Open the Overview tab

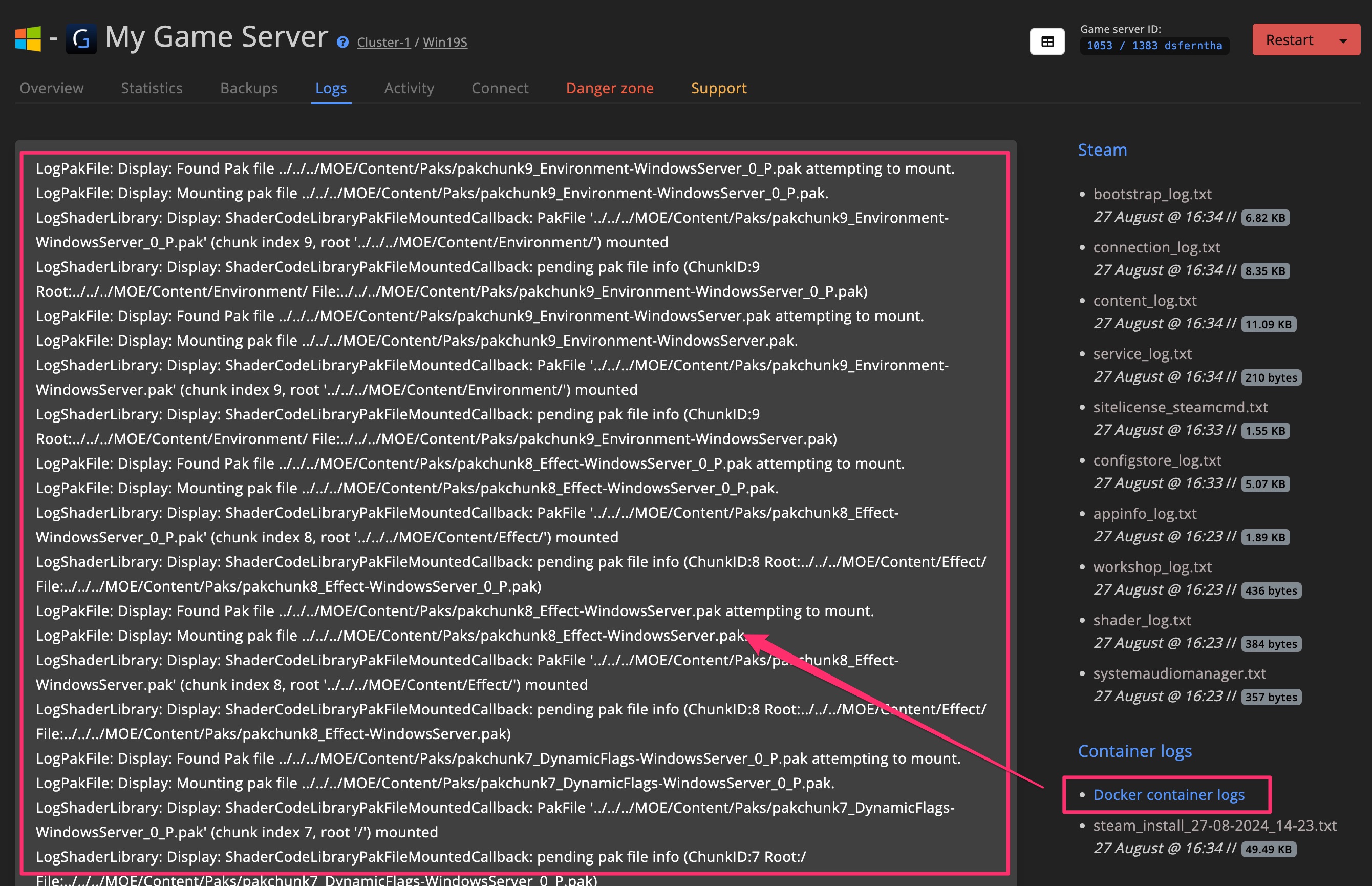pyautogui.click(x=52, y=88)
